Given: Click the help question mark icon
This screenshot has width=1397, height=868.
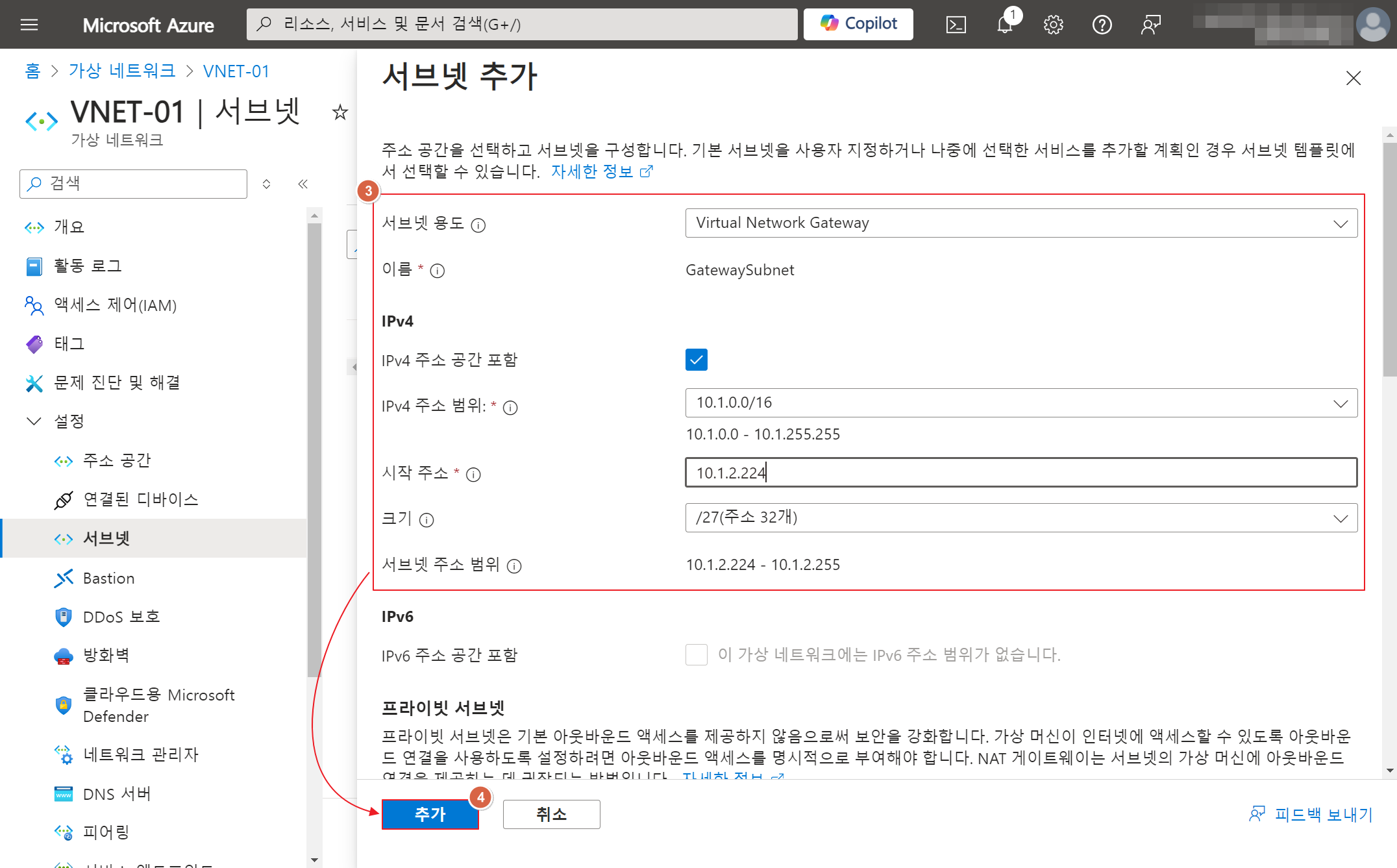Looking at the screenshot, I should pyautogui.click(x=1102, y=25).
